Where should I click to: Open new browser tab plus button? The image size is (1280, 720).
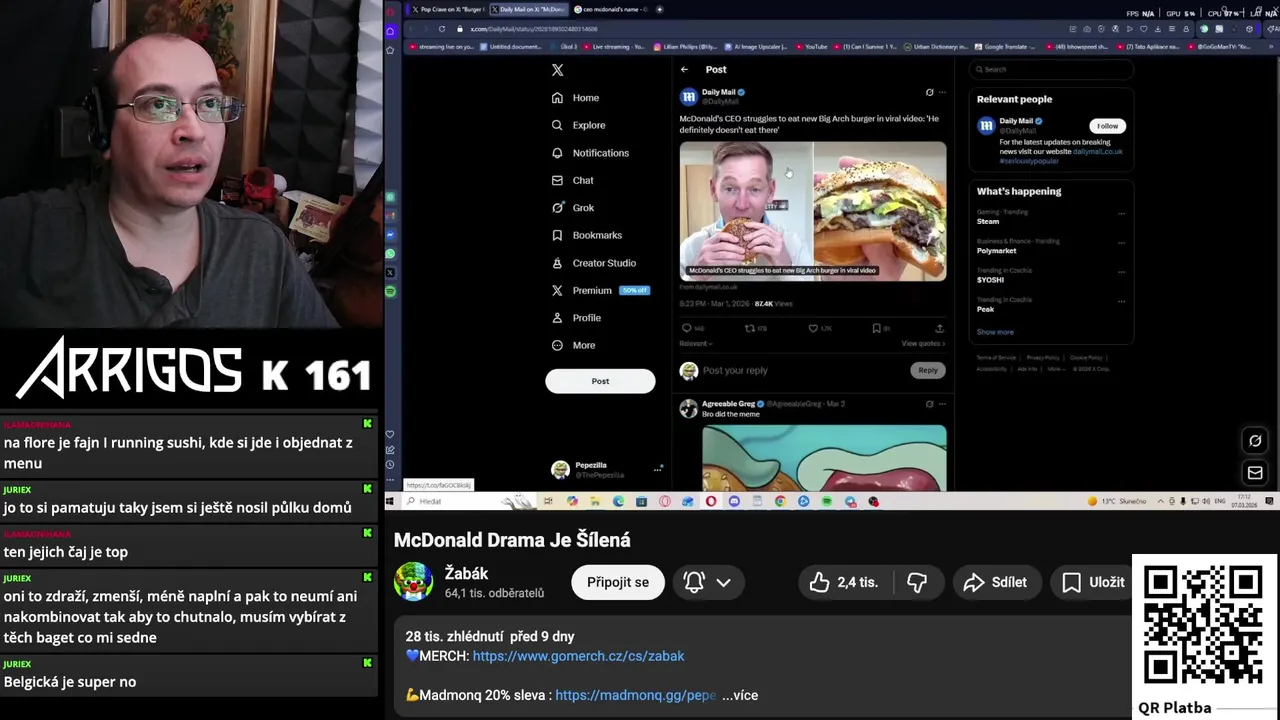[659, 9]
